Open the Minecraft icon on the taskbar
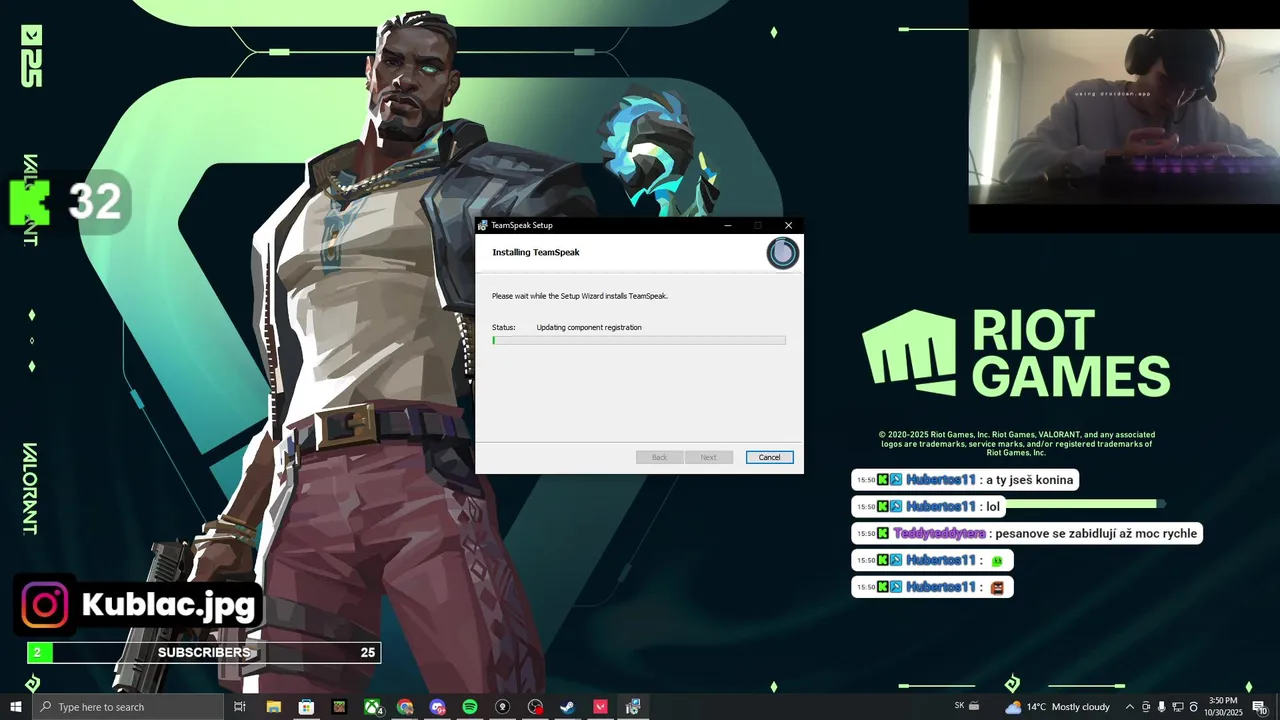Viewport: 1280px width, 720px height. click(x=339, y=707)
